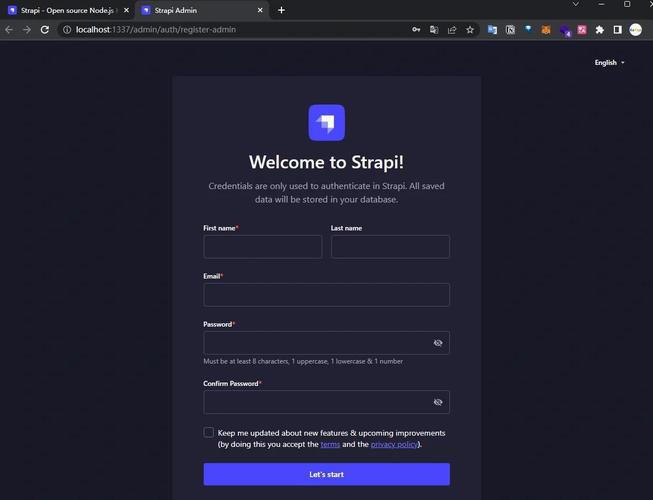Open the English language dropdown
The width and height of the screenshot is (653, 500).
coord(609,62)
